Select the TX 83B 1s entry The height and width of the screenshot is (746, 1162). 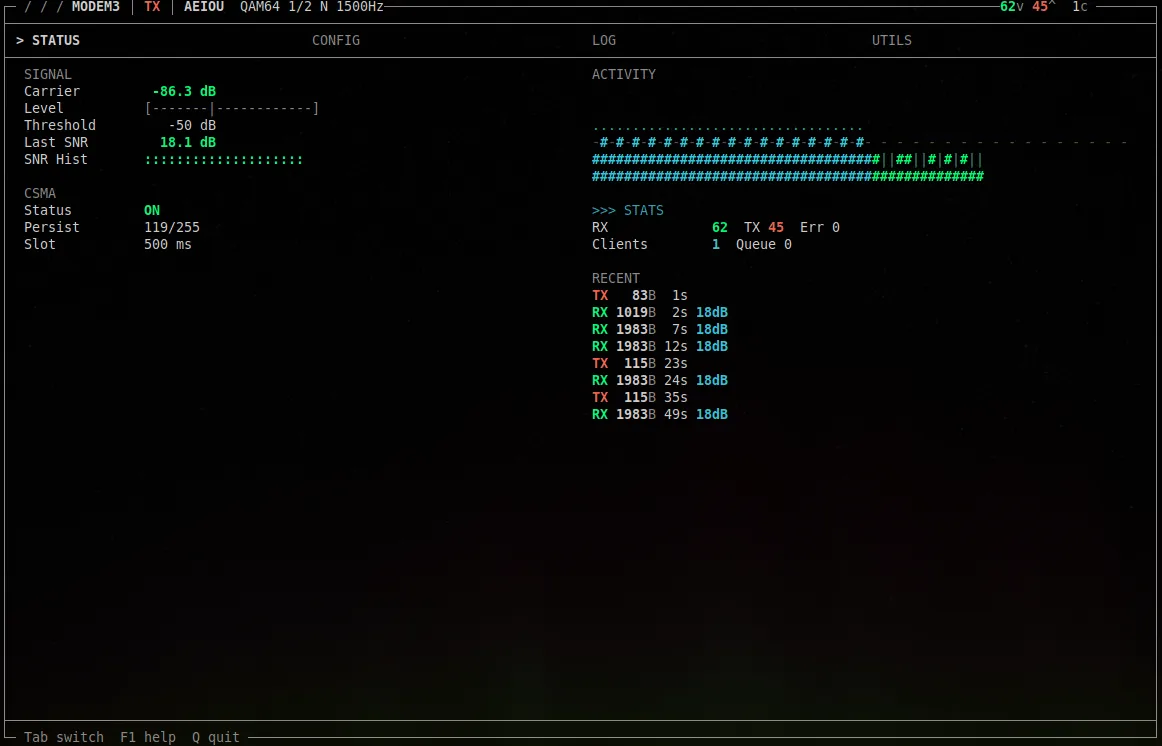[640, 296]
